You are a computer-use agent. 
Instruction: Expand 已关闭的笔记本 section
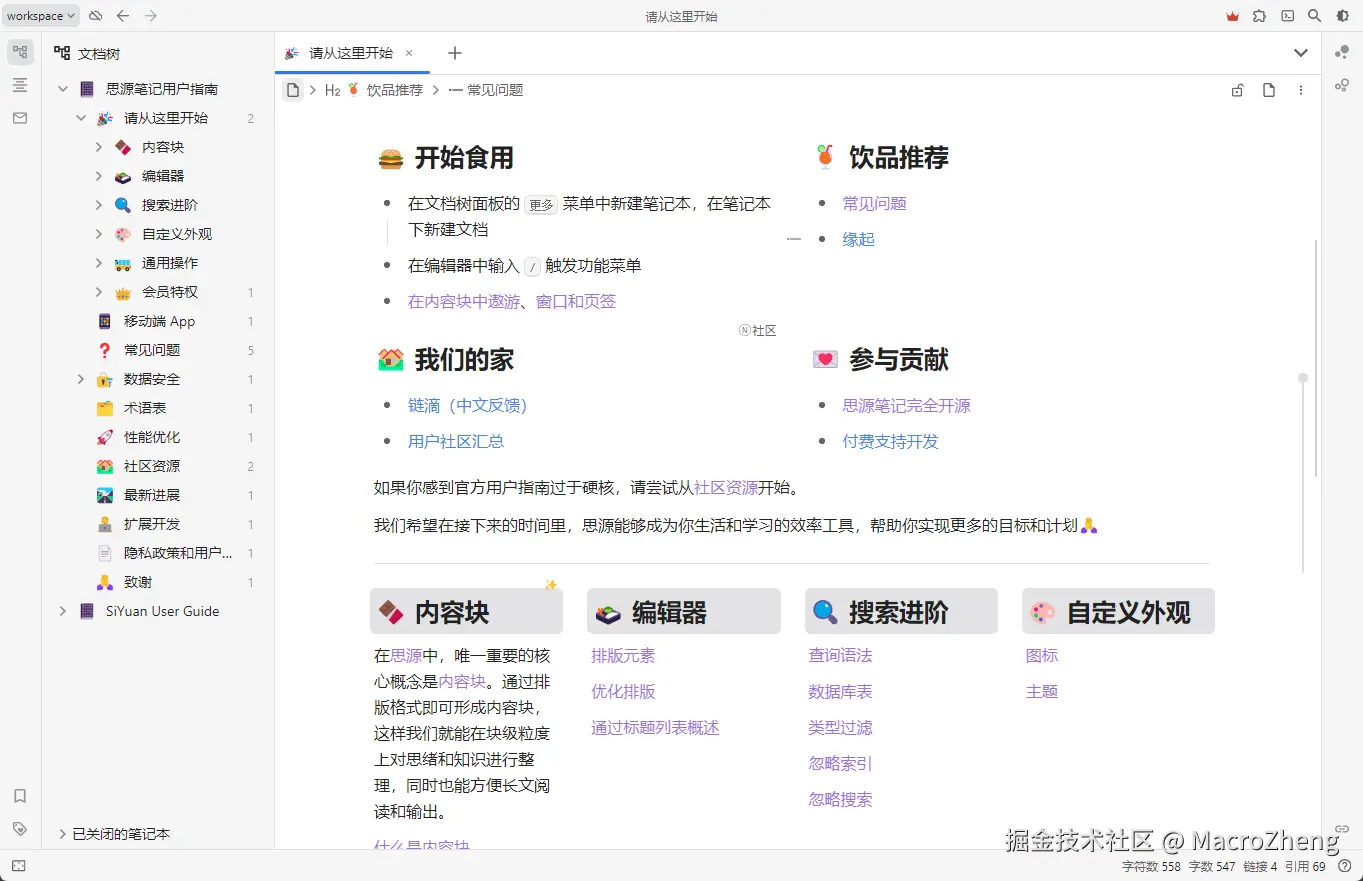tap(63, 834)
